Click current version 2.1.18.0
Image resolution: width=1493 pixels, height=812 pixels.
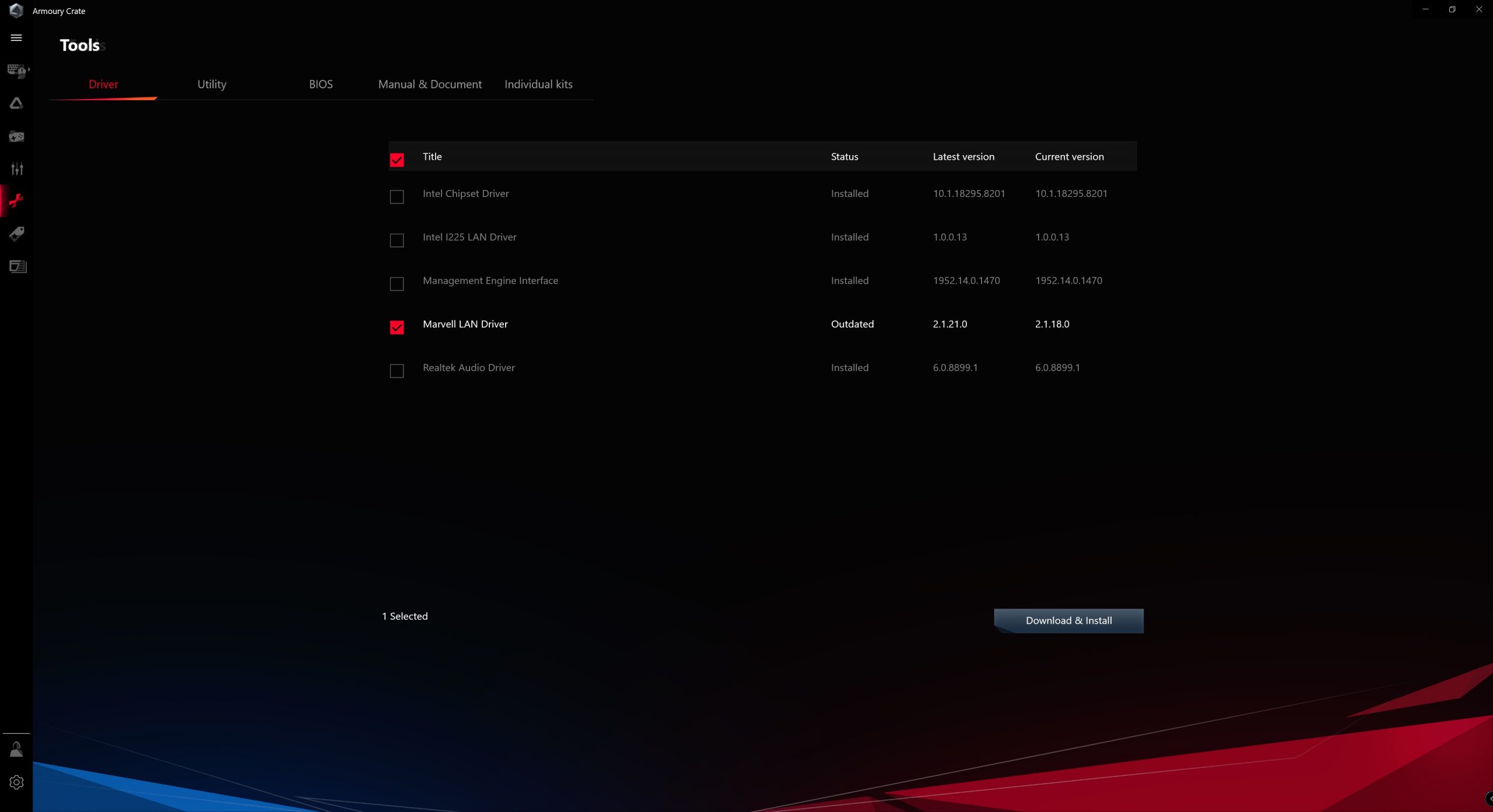pyautogui.click(x=1052, y=324)
